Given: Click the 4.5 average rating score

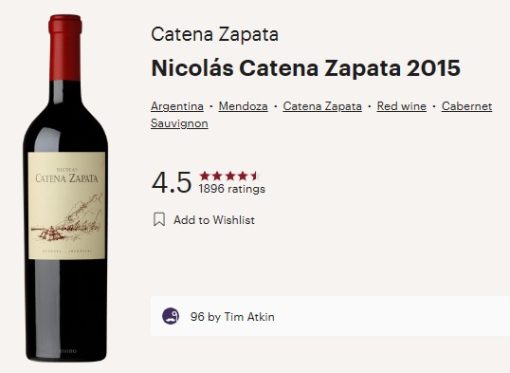Looking at the screenshot, I should (172, 182).
